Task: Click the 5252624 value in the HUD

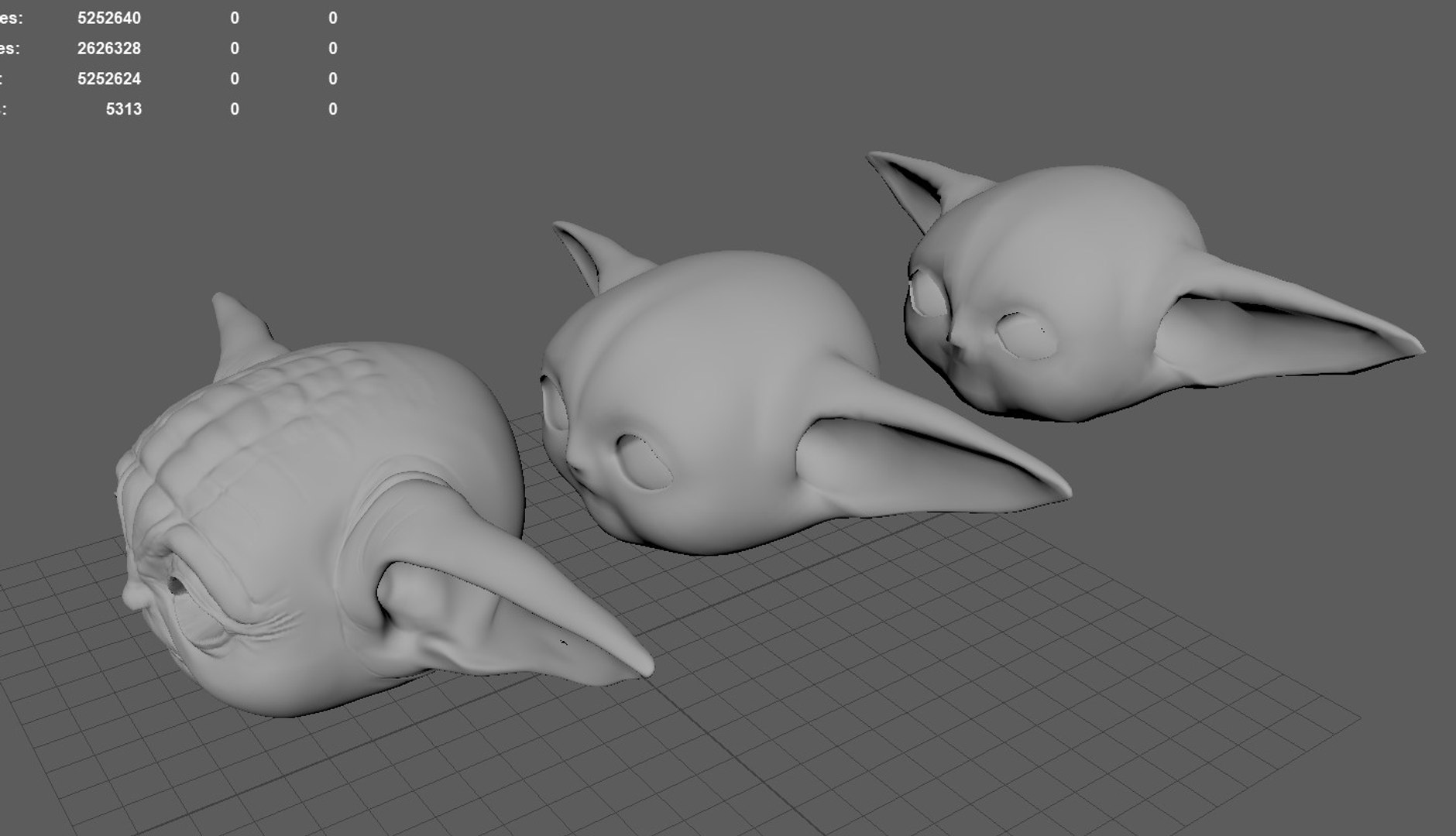Action: coord(109,78)
